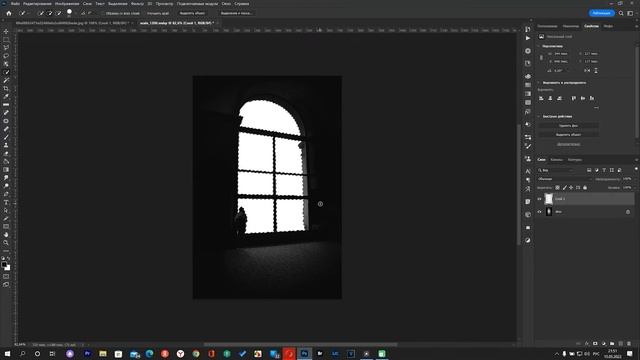The height and width of the screenshot is (360, 640).
Task: Align horizontal centers in Properties panel
Action: pyautogui.click(x=550, y=98)
